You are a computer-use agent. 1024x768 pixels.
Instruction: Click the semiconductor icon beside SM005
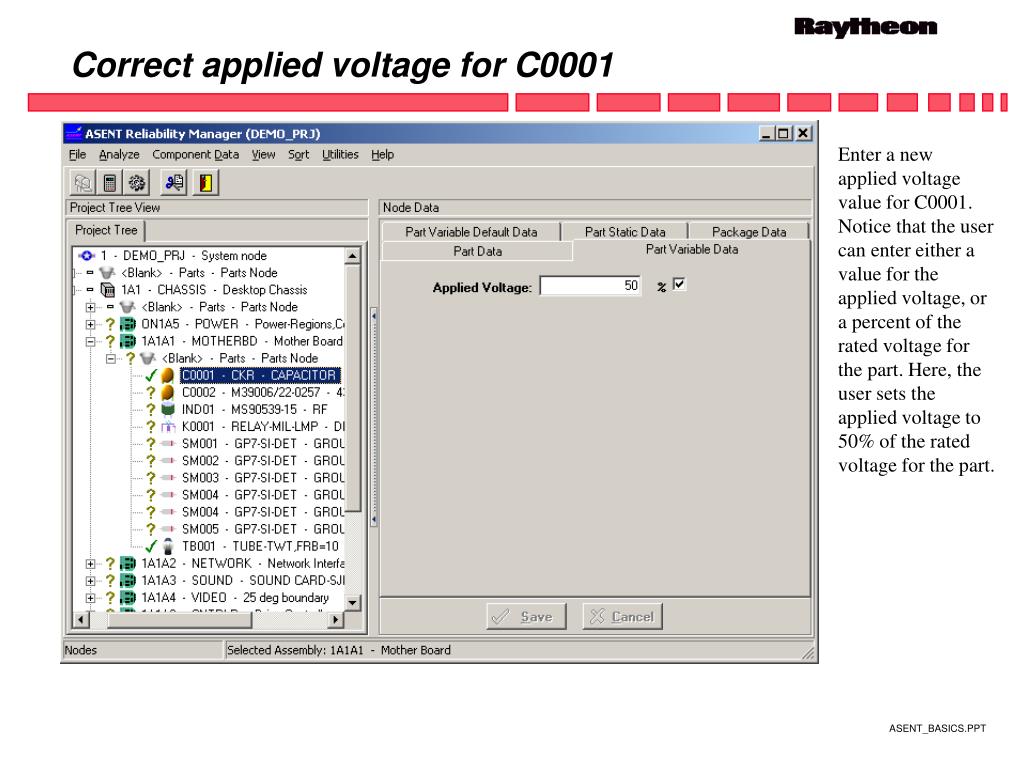pos(168,529)
